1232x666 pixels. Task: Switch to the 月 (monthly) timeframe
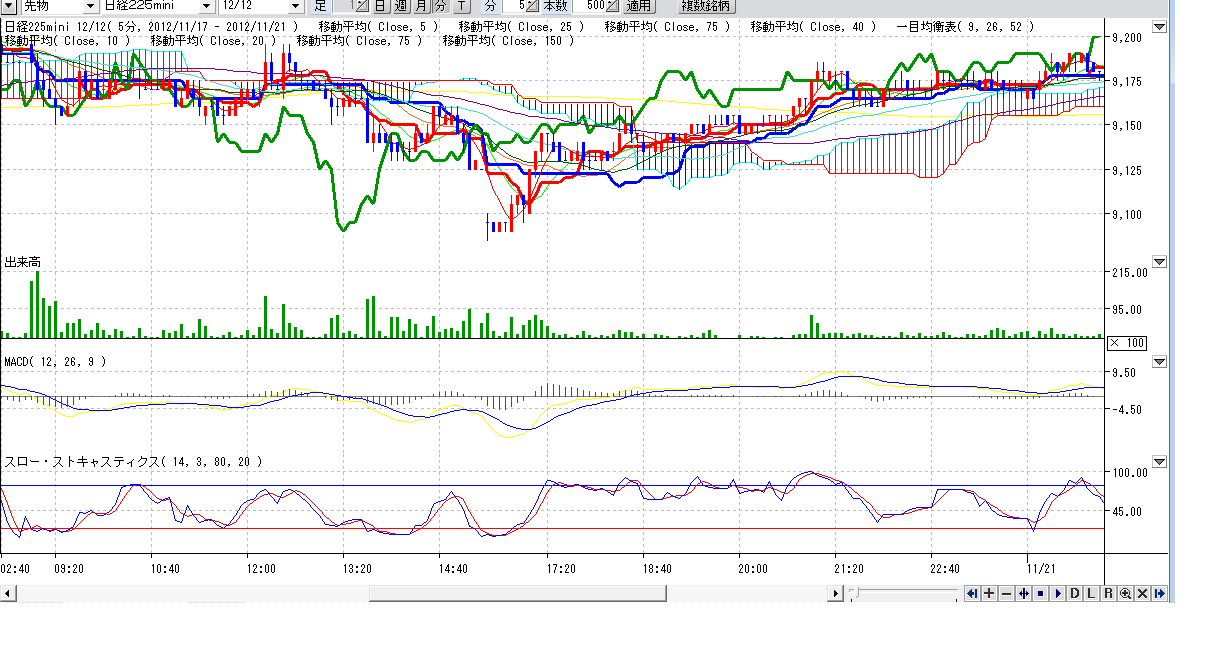(x=421, y=6)
